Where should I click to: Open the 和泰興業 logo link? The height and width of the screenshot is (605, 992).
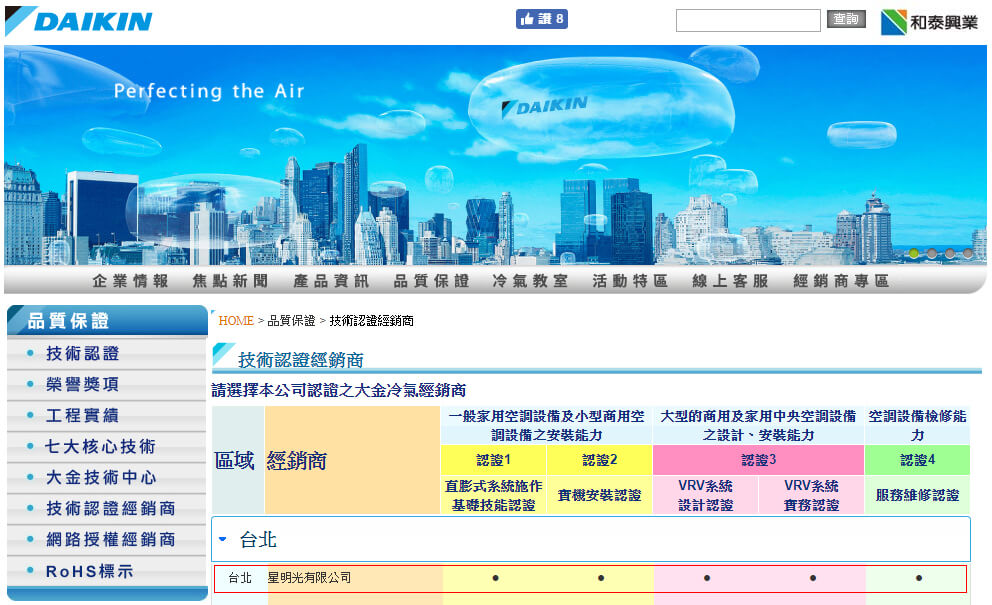pos(929,22)
